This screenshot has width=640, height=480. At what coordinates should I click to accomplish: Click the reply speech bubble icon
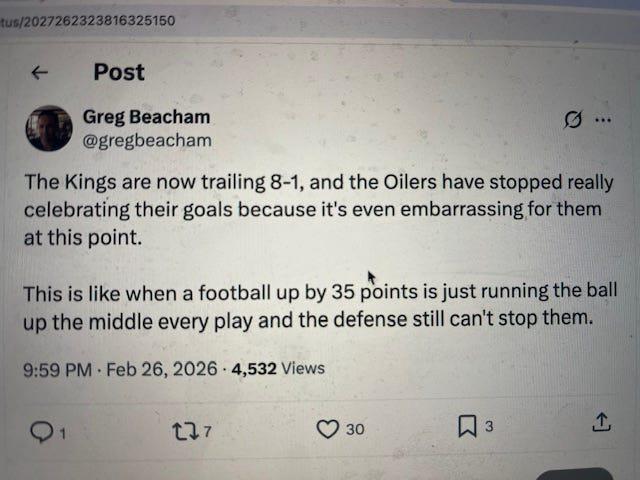coord(41,430)
